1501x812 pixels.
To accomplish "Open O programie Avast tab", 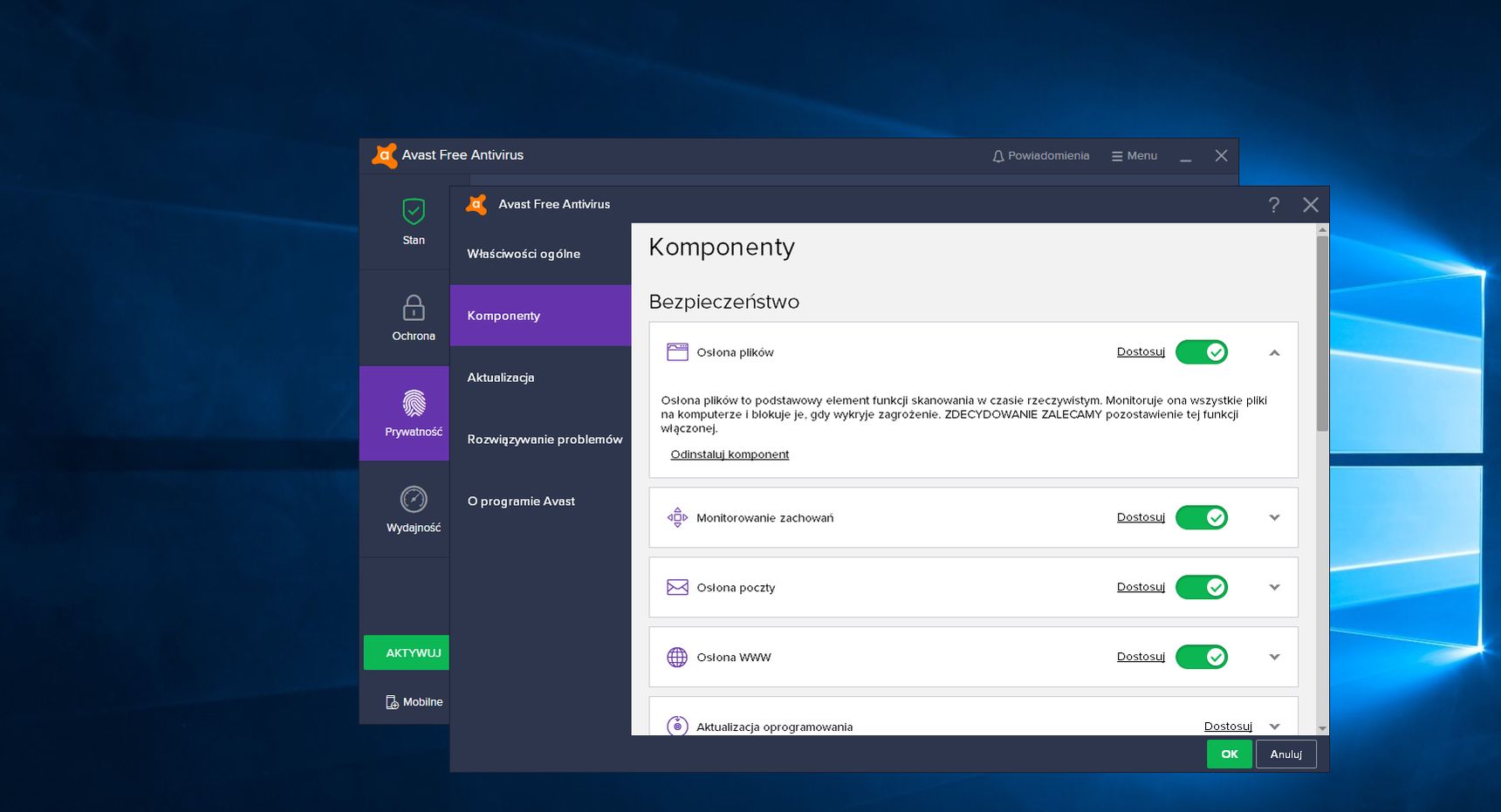I will pyautogui.click(x=540, y=502).
